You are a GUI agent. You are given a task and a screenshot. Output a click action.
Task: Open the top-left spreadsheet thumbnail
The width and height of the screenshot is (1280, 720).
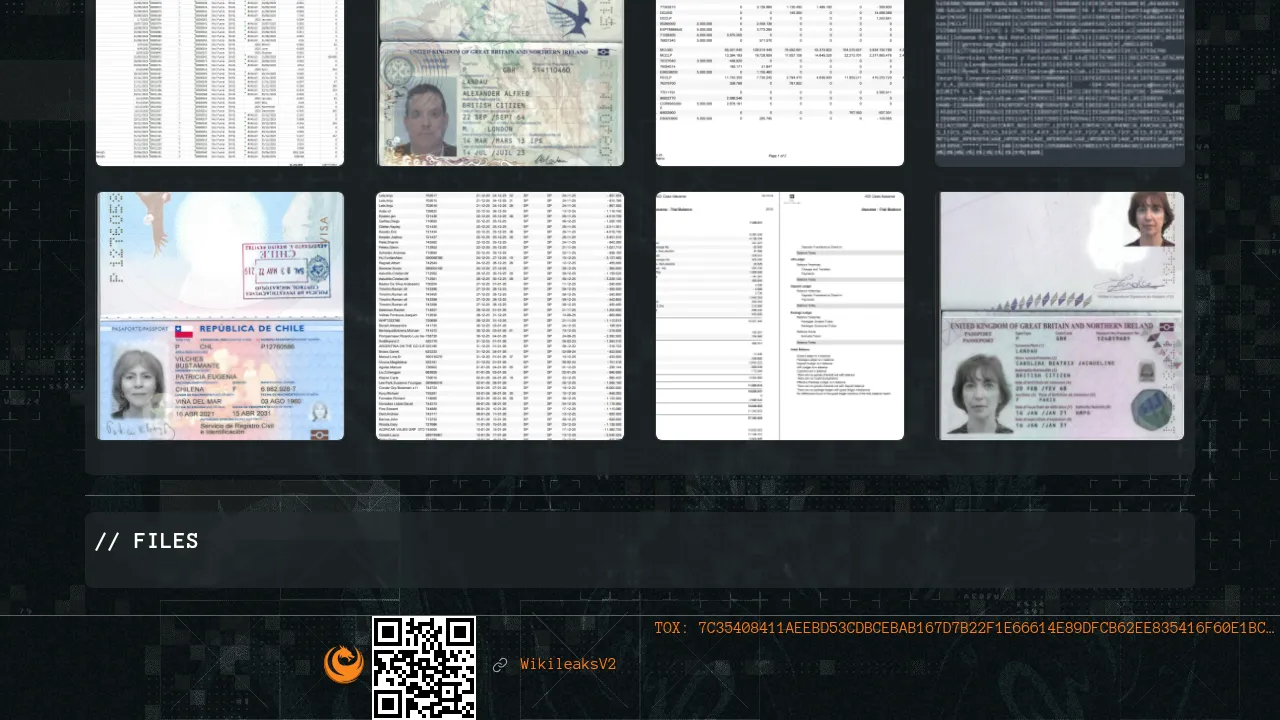[x=220, y=83]
